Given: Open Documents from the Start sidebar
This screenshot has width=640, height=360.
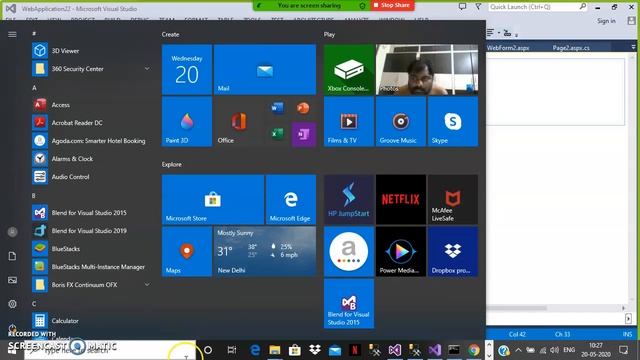Looking at the screenshot, I should [x=12, y=256].
